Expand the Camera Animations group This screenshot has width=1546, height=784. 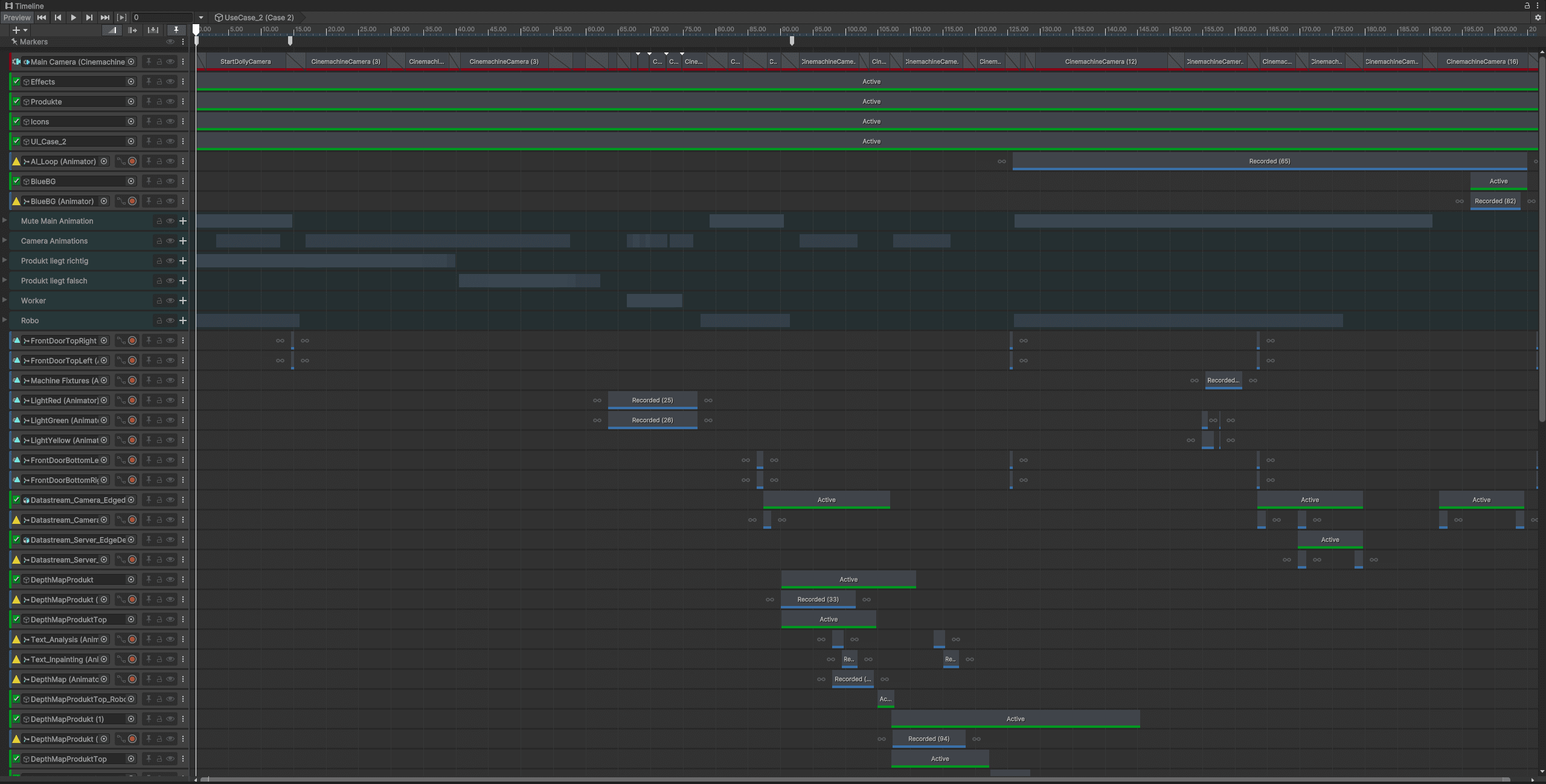coord(5,240)
